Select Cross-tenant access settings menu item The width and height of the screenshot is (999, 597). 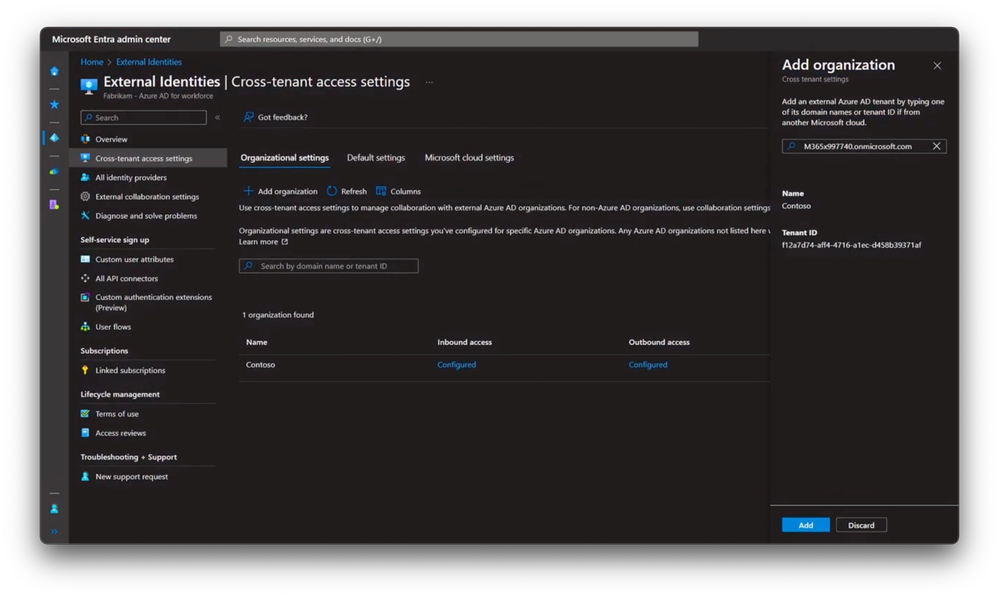click(147, 158)
